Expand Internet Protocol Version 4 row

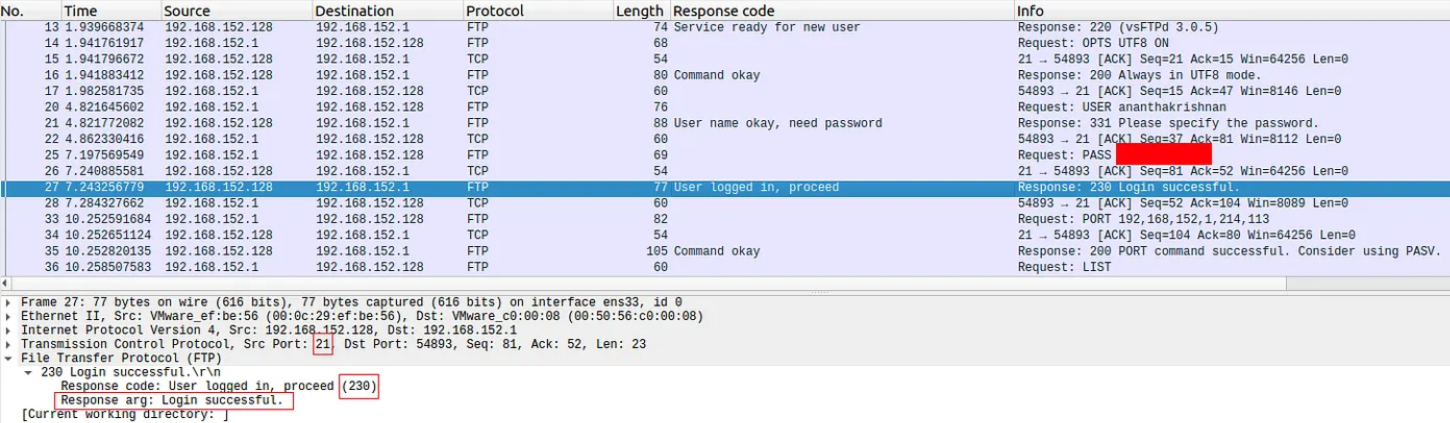pyautogui.click(x=10, y=330)
